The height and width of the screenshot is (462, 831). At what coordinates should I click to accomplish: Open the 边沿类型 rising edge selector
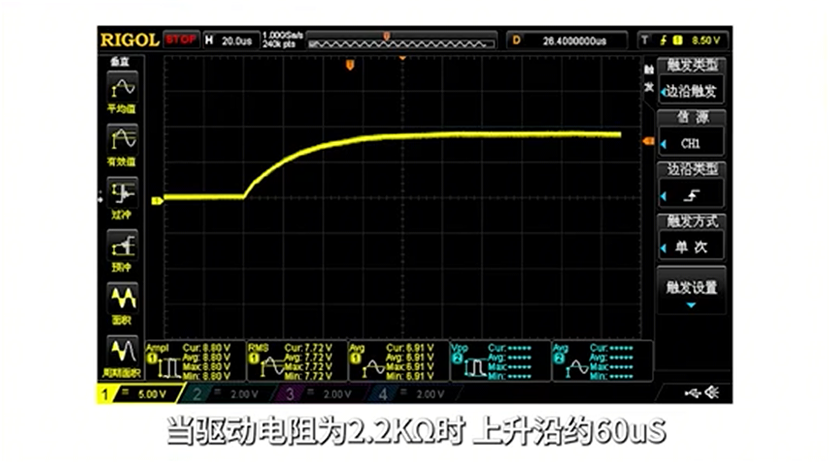[x=691, y=184]
